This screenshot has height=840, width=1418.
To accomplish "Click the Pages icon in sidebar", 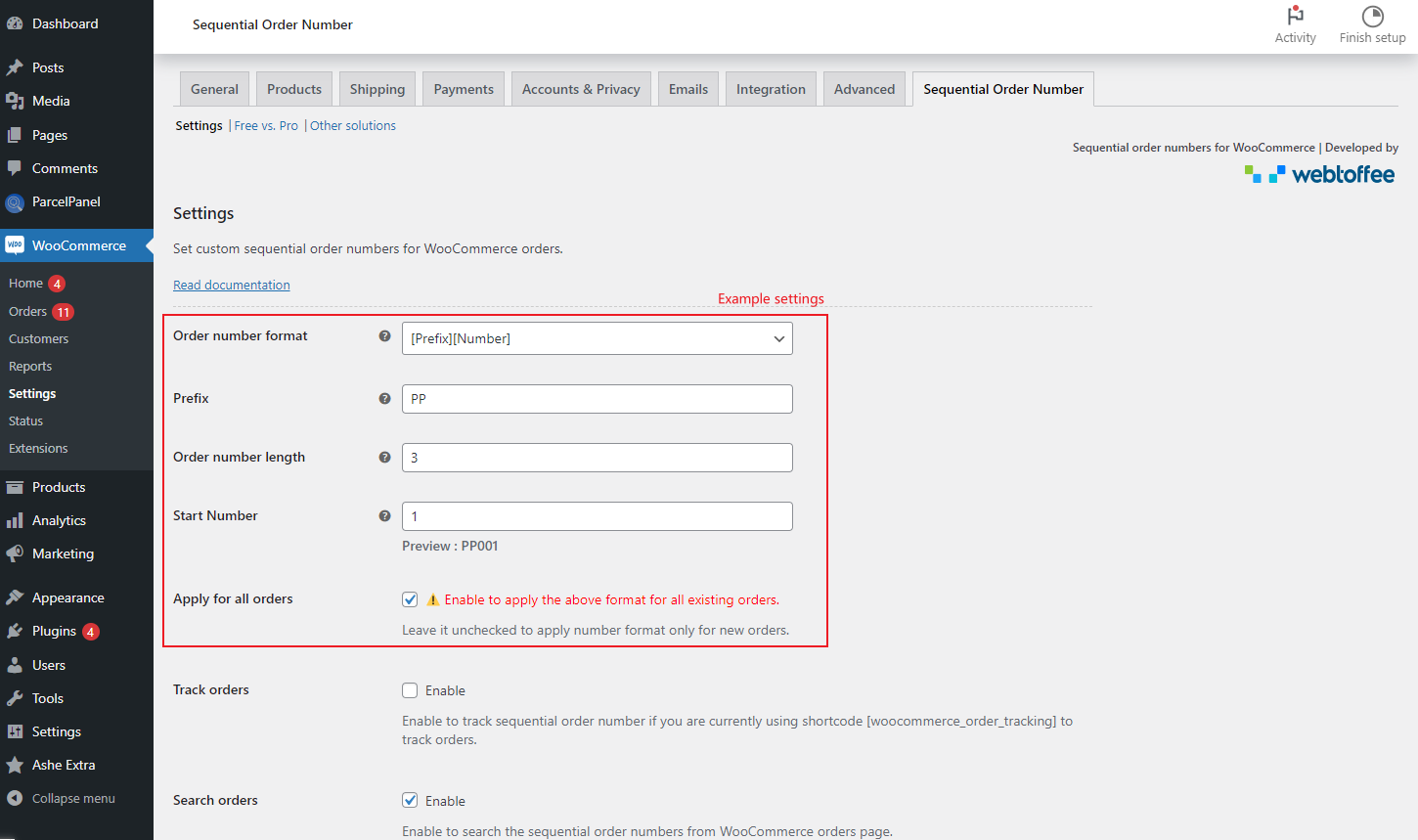I will 15,135.
